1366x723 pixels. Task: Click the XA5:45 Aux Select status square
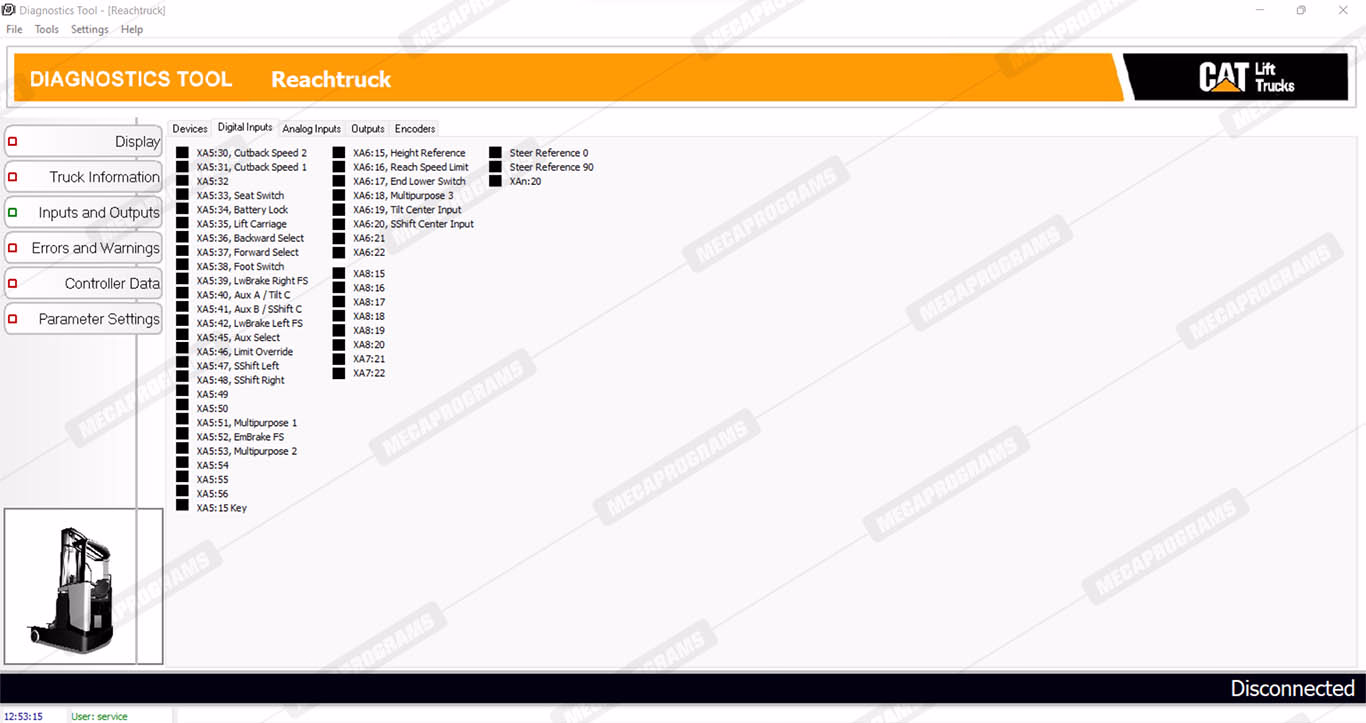click(x=182, y=337)
